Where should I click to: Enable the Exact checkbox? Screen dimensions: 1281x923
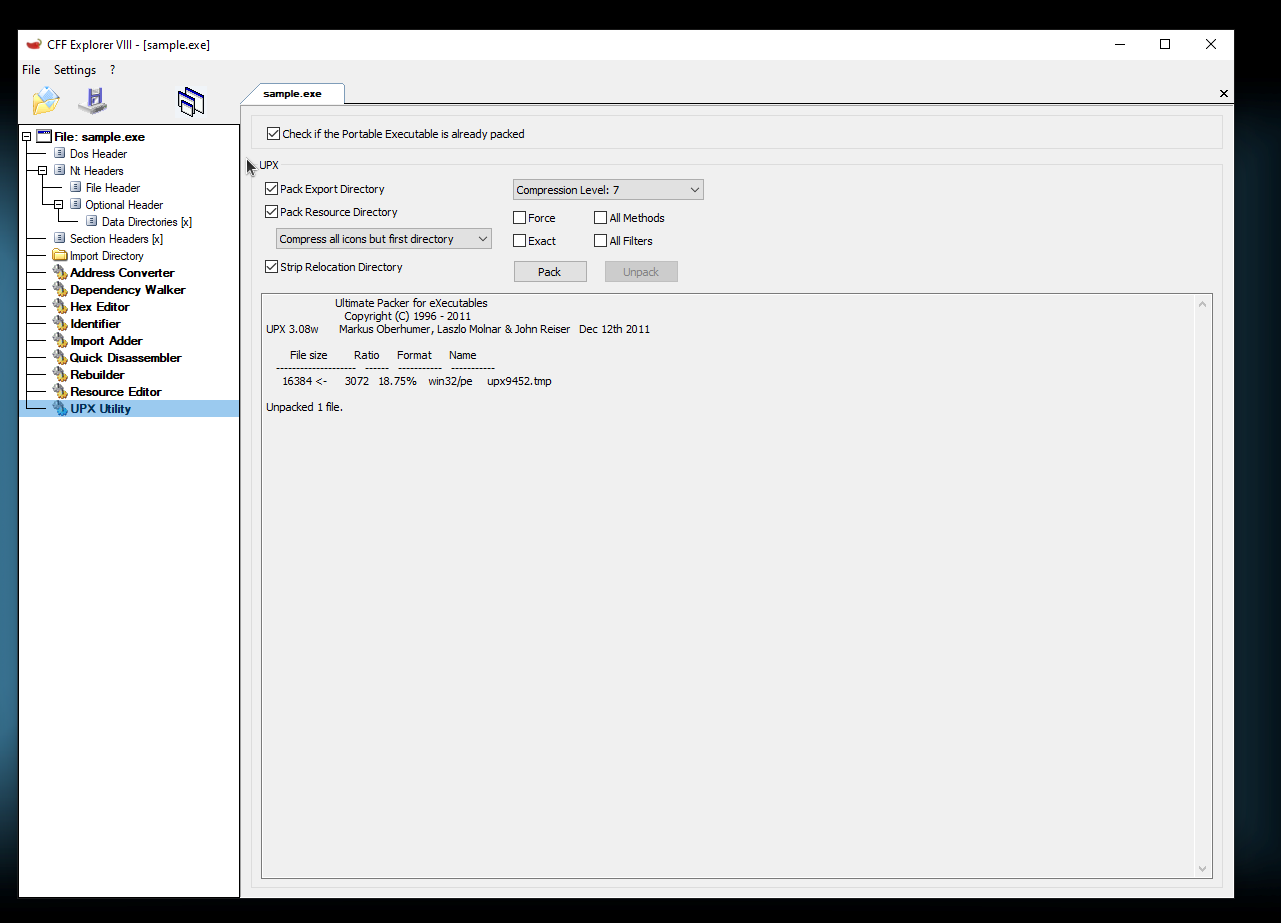coord(520,241)
